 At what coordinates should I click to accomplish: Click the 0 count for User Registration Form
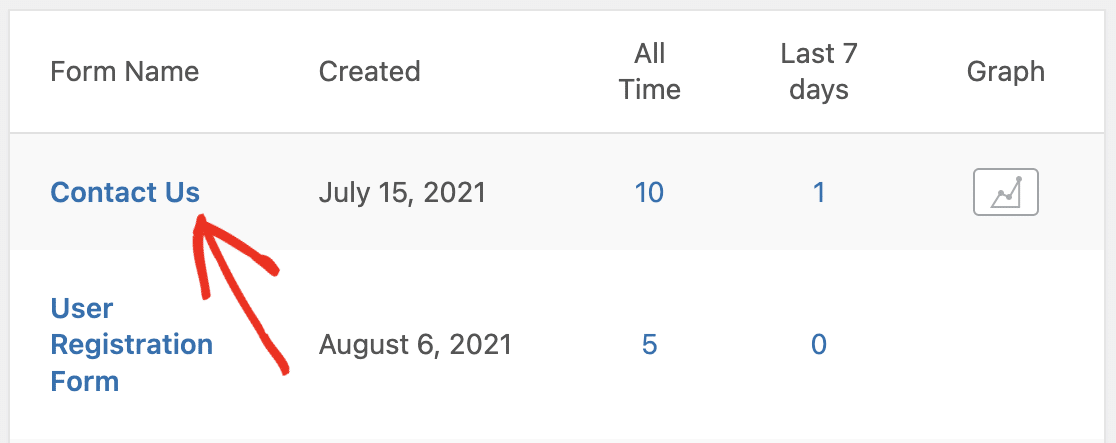[819, 345]
